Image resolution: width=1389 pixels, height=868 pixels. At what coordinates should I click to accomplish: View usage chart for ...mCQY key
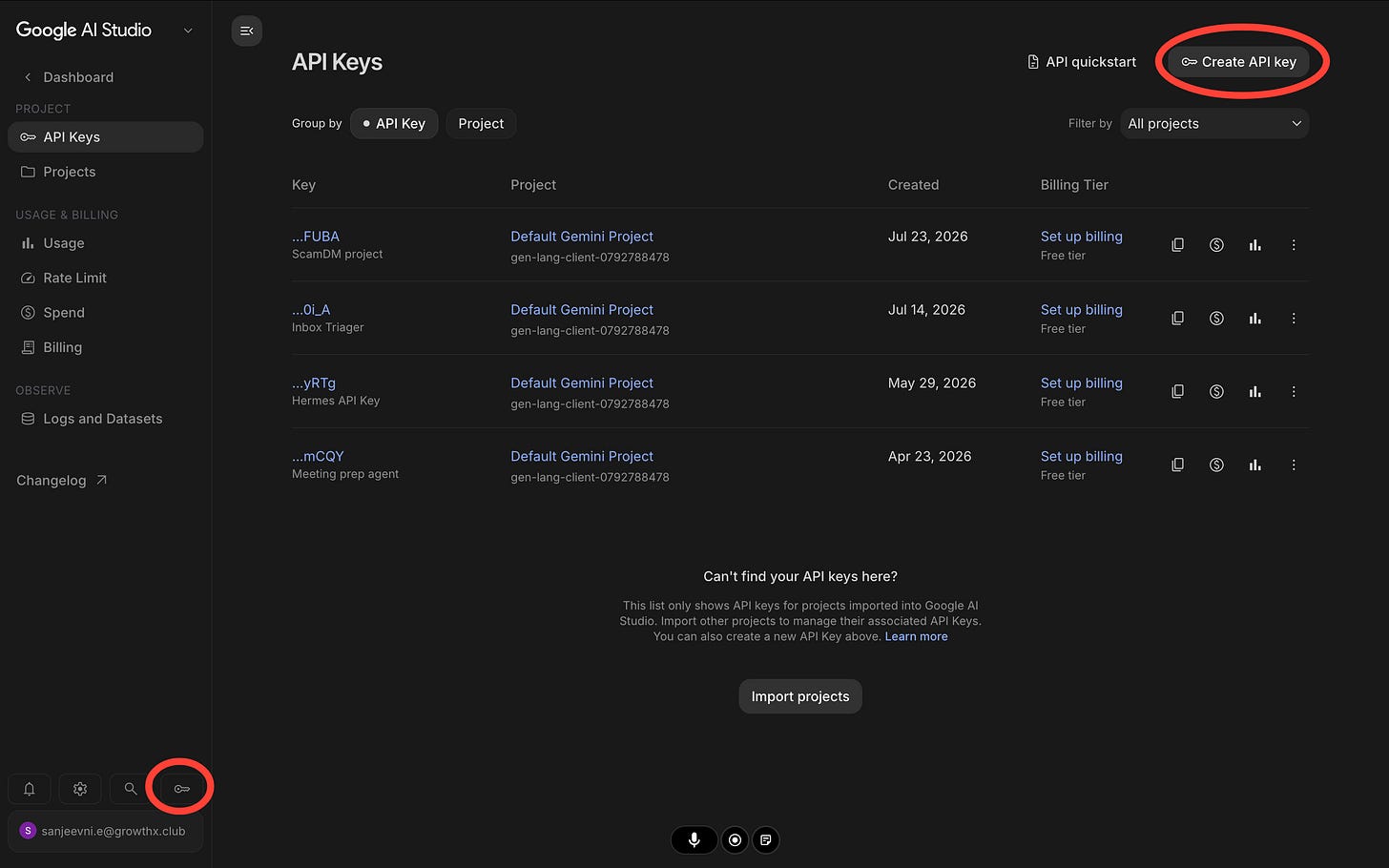1255,465
